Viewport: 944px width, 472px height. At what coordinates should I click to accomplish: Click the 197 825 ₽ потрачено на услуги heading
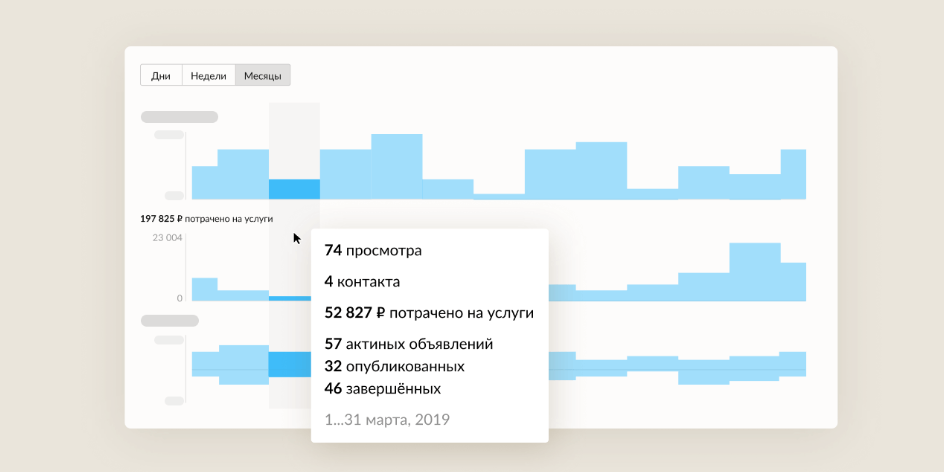tap(206, 219)
